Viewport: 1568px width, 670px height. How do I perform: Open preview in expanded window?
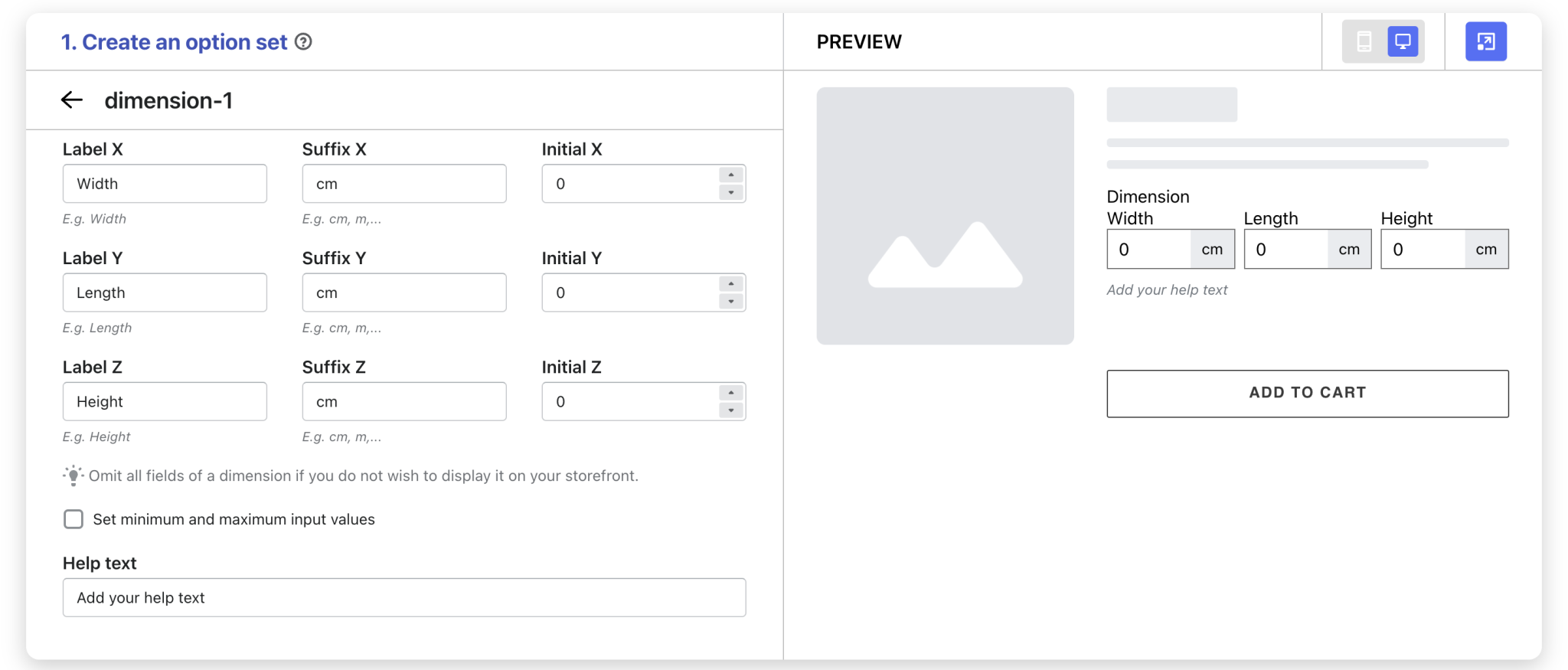pos(1485,41)
